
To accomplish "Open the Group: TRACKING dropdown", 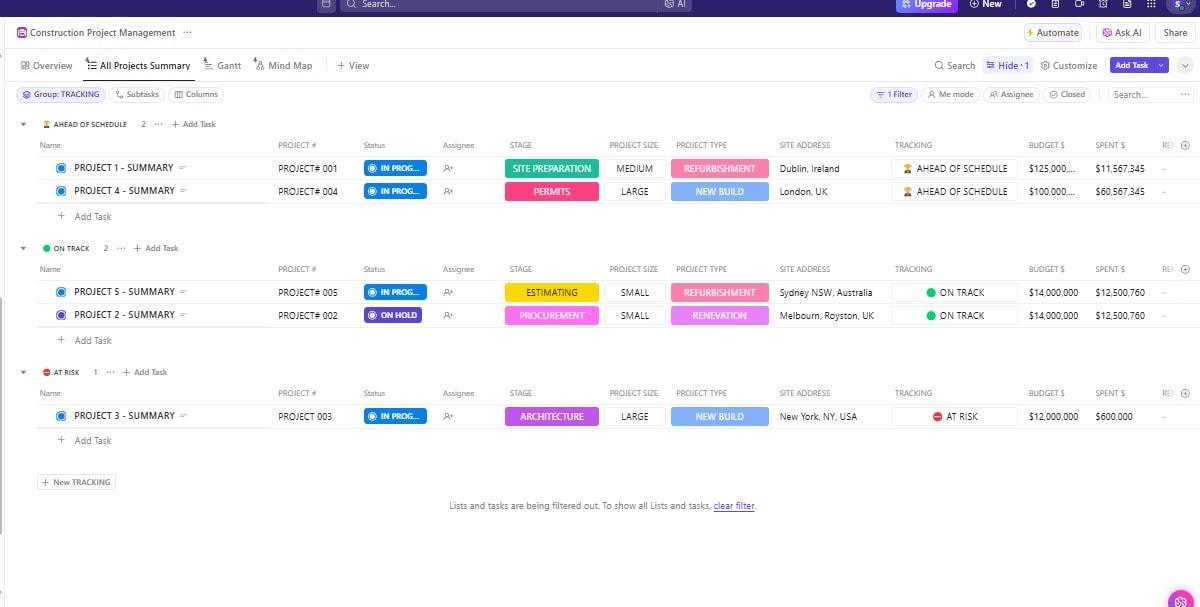I will (61, 95).
